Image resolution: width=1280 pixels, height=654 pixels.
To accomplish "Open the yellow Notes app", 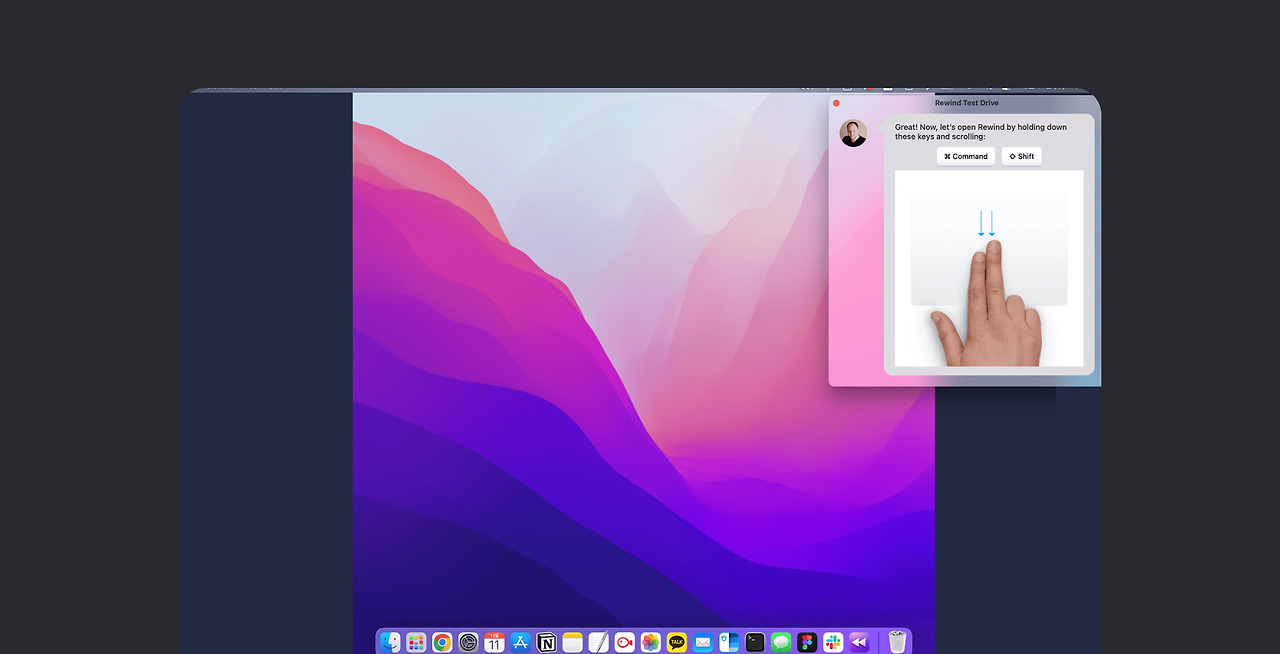I will (x=572, y=642).
